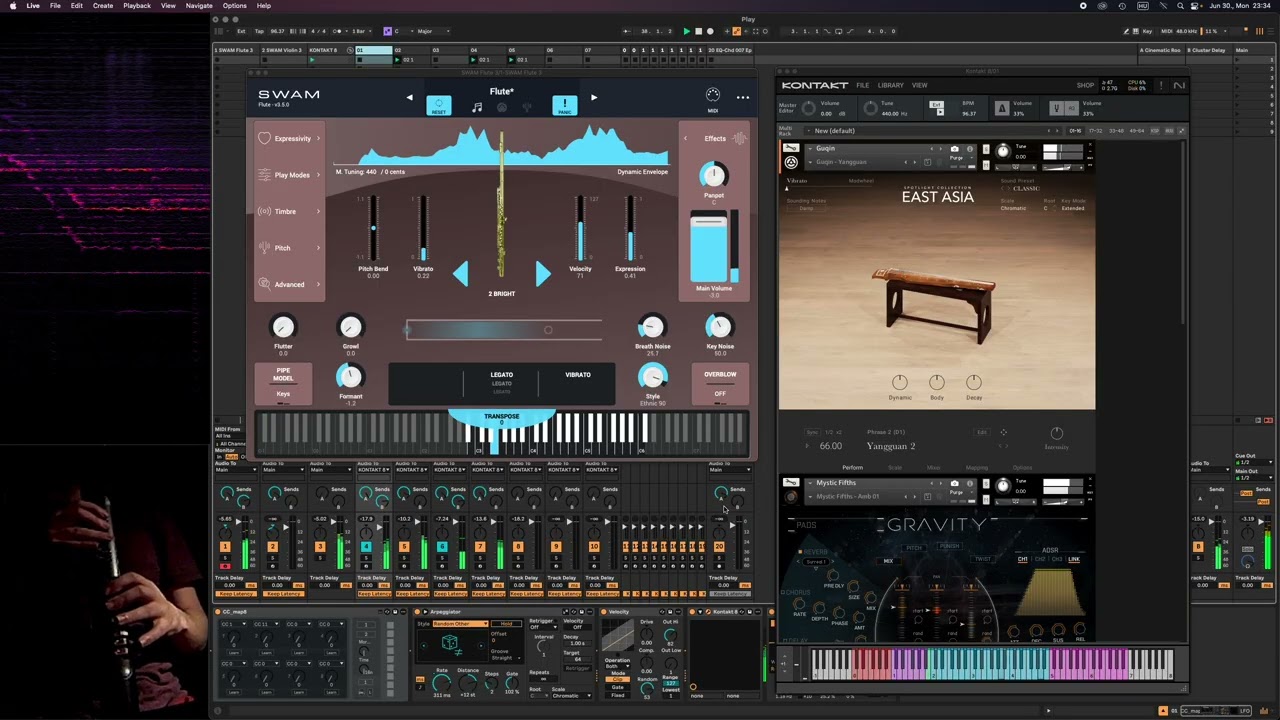This screenshot has height=720, width=1280.
Task: Open the Kontakt FILE menu
Action: click(862, 85)
